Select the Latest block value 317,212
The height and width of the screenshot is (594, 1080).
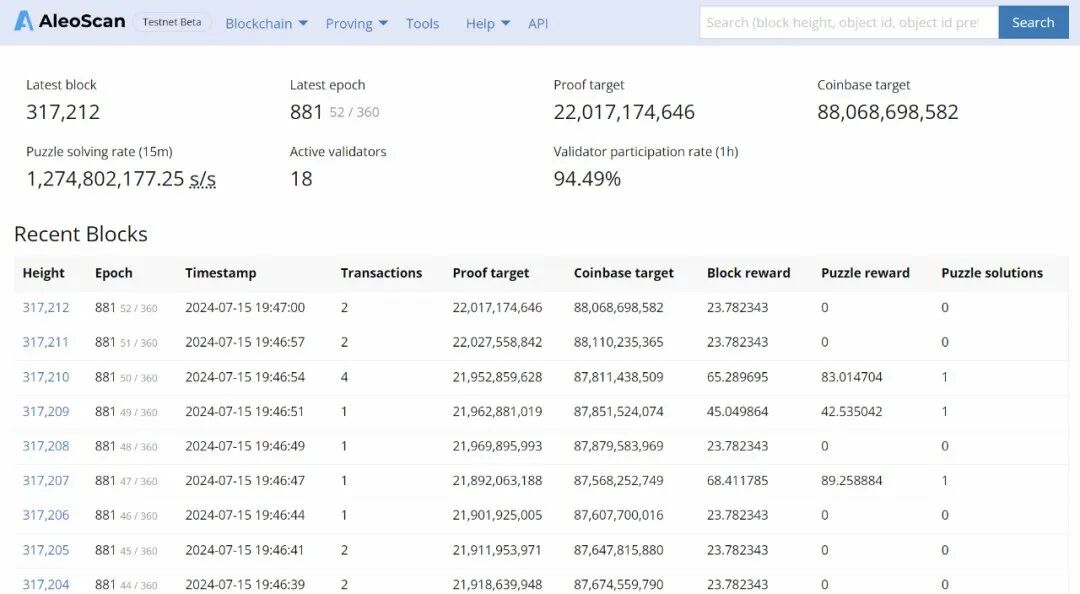[63, 112]
